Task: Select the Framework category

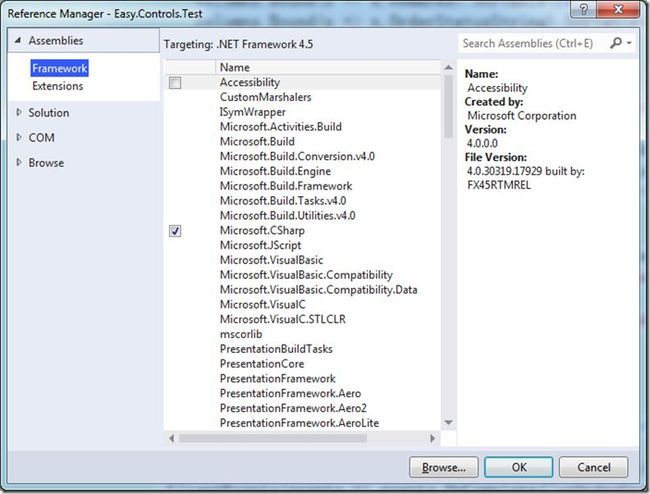Action: point(59,68)
